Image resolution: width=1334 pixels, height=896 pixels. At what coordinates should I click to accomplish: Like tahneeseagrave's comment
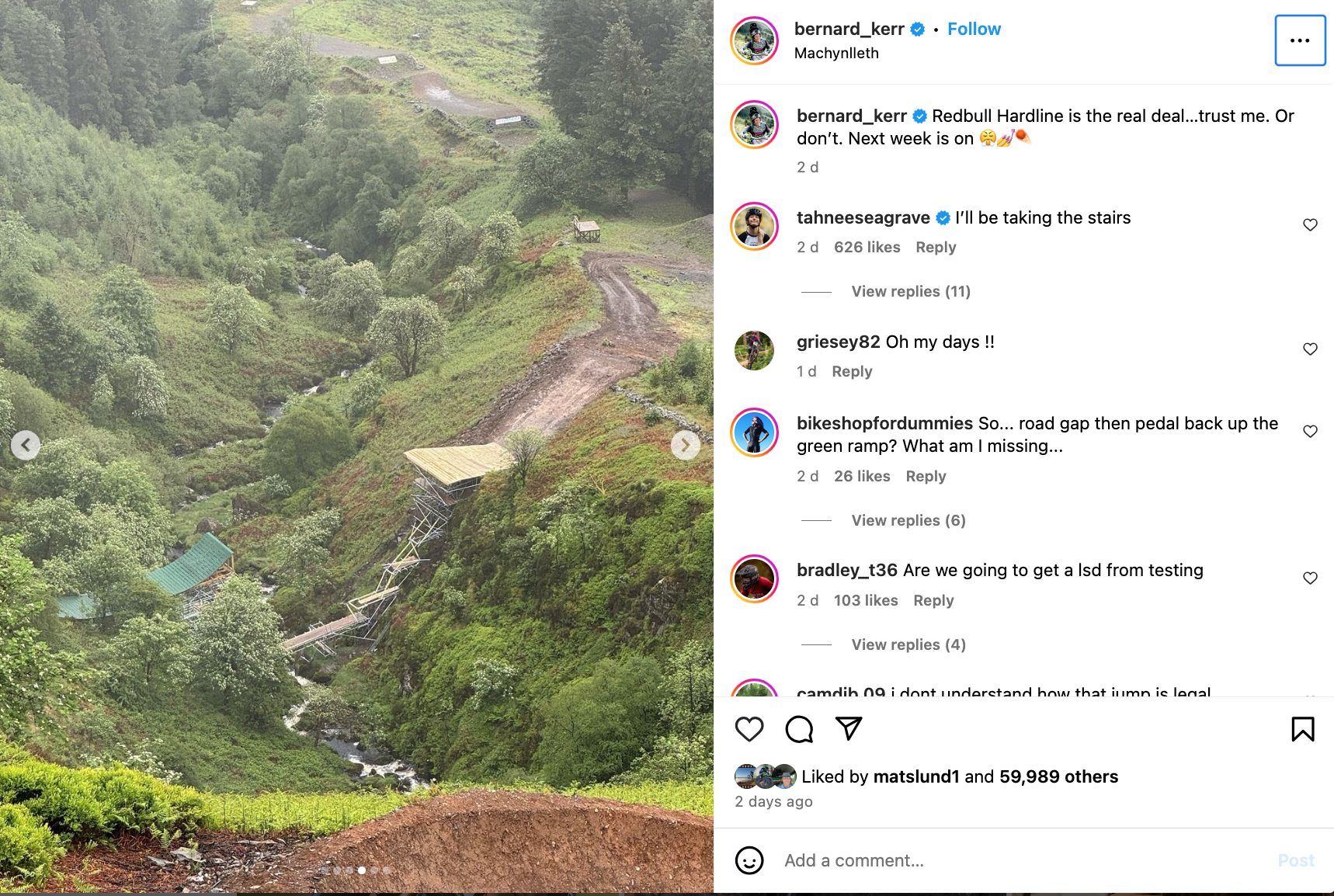[1310, 225]
